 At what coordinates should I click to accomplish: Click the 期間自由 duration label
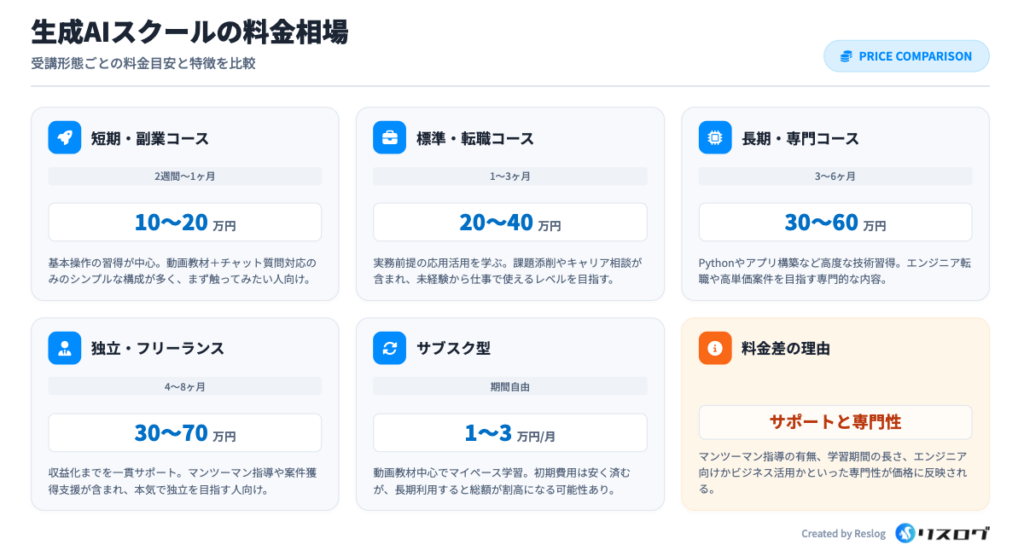coord(510,386)
